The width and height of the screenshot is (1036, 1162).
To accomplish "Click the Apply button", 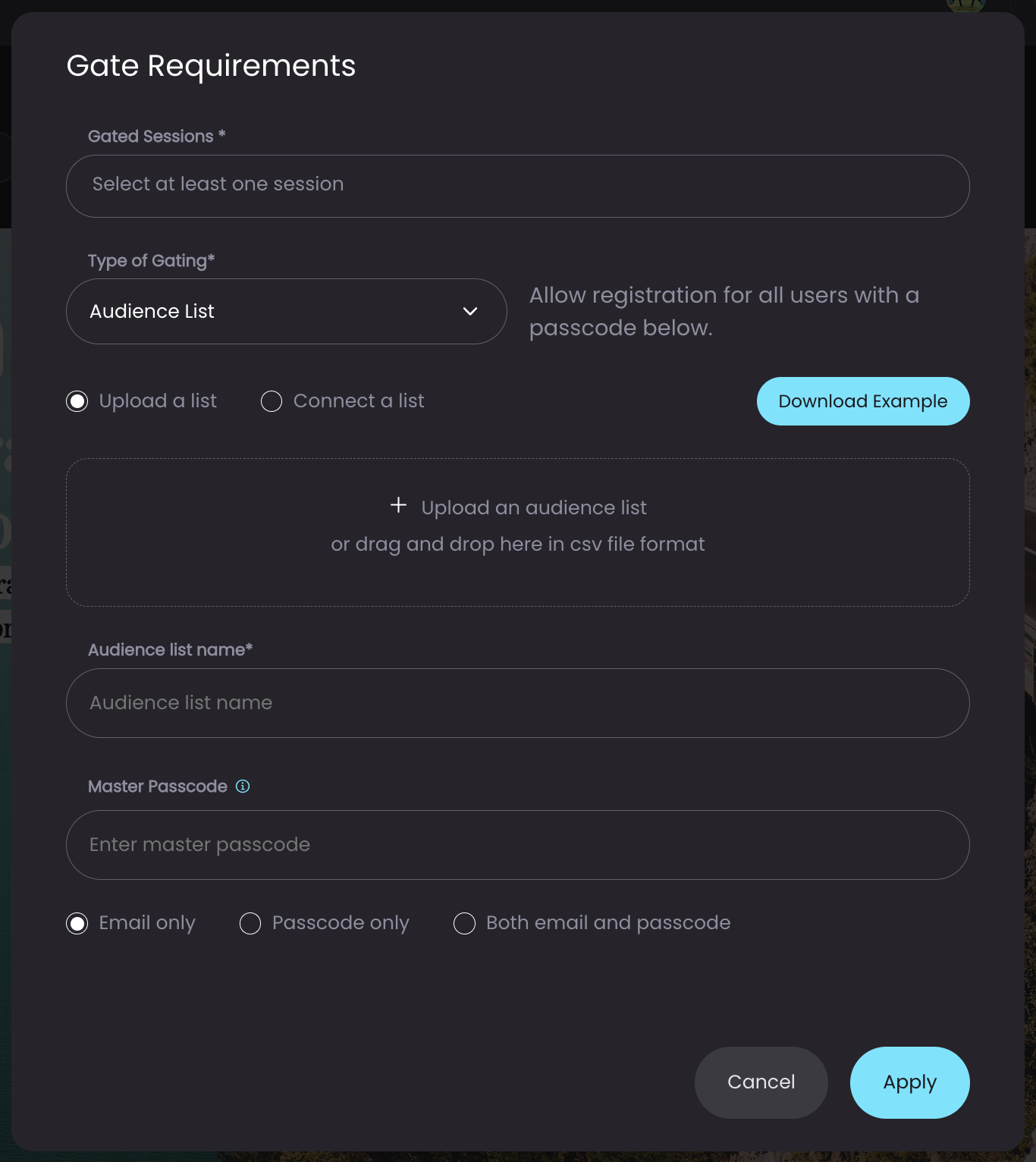I will [910, 1082].
